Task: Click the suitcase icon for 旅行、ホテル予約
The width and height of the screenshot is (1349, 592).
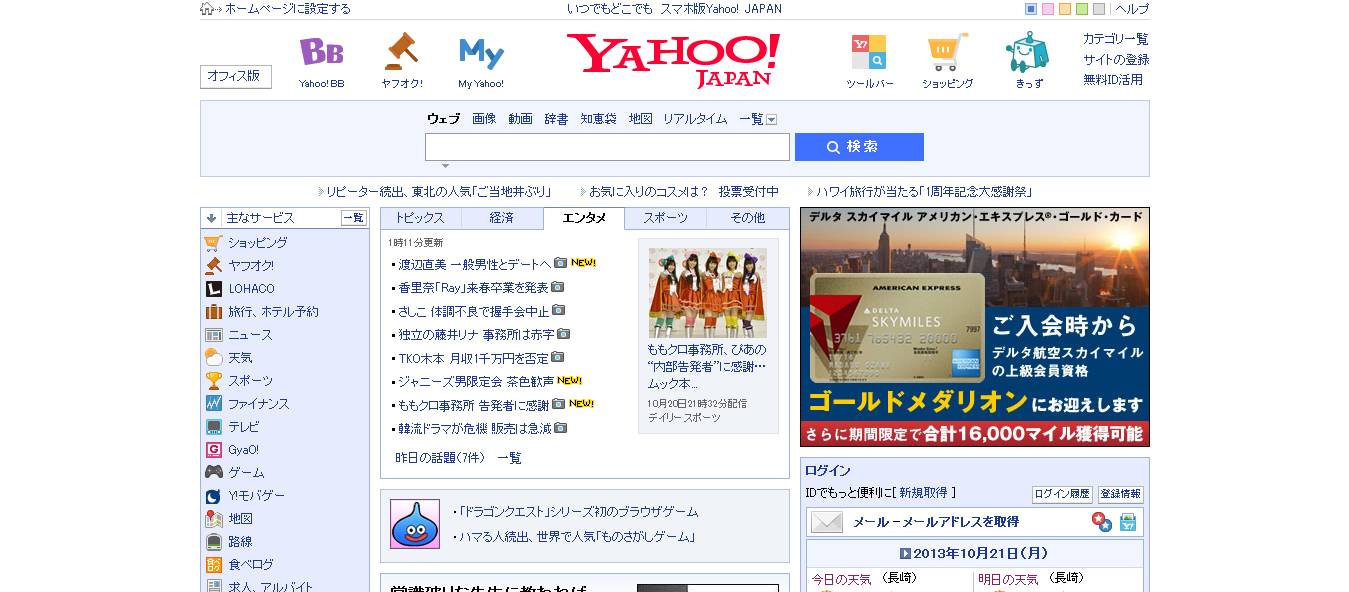Action: (x=213, y=311)
